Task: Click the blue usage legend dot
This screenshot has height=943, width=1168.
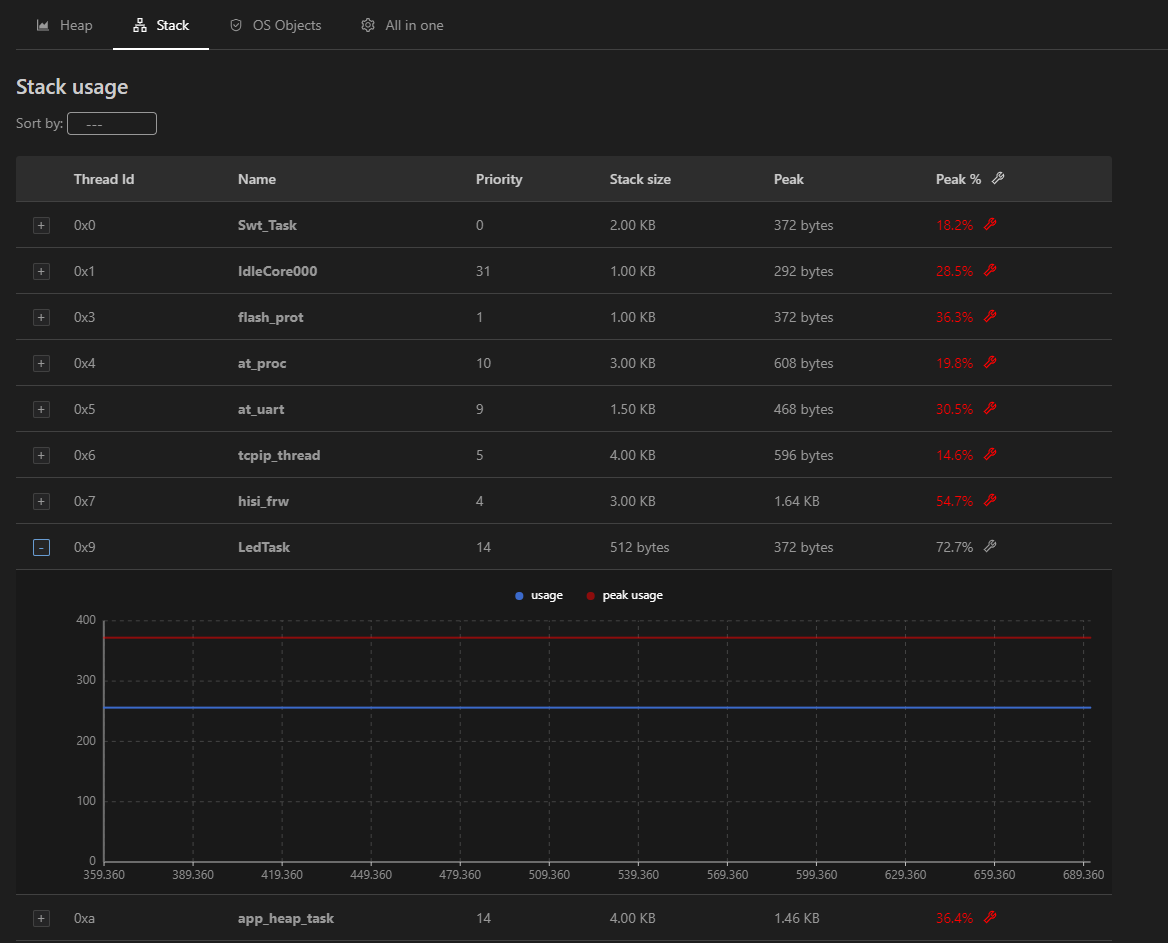Action: (x=519, y=596)
